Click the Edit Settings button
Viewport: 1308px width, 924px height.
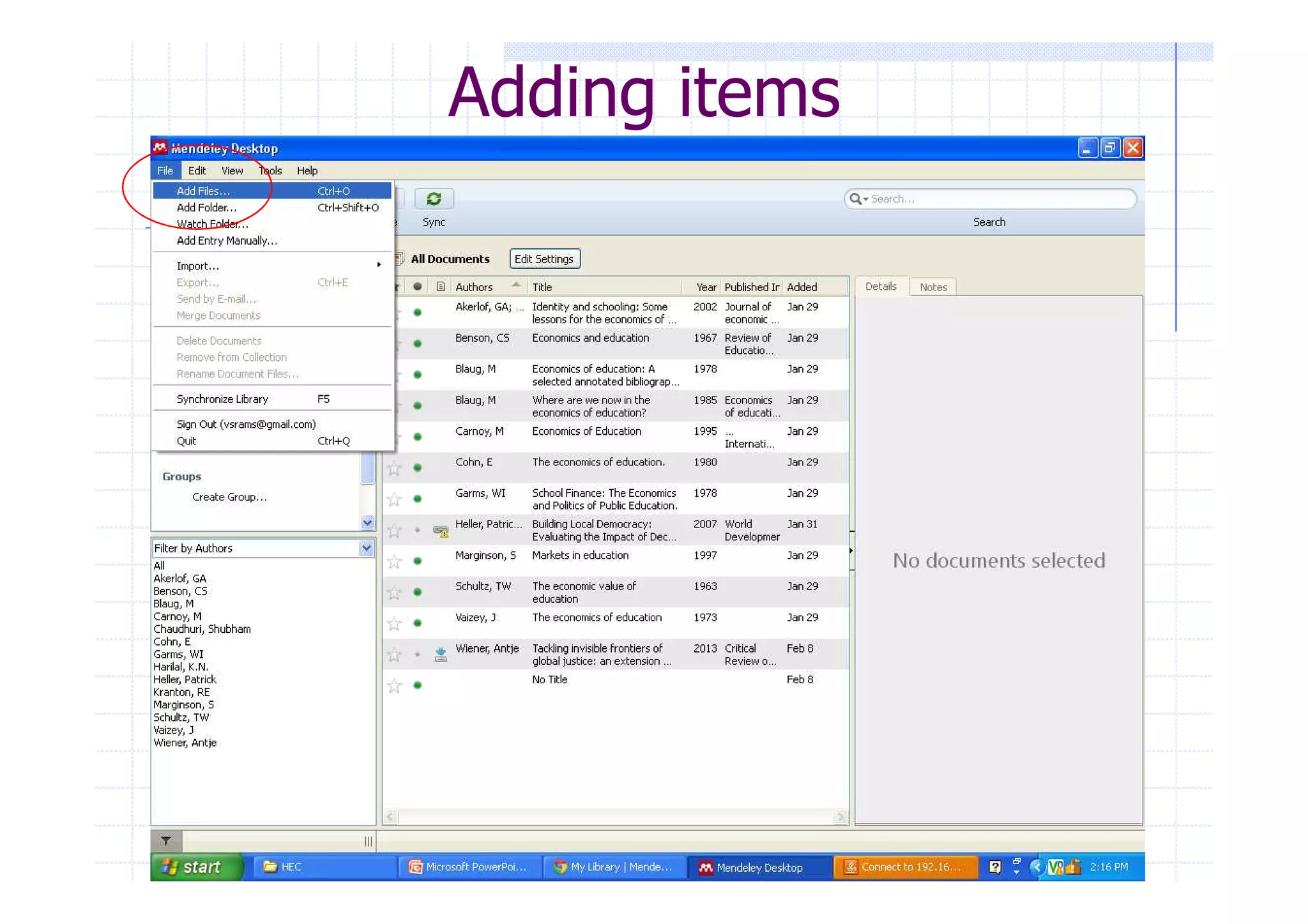544,259
